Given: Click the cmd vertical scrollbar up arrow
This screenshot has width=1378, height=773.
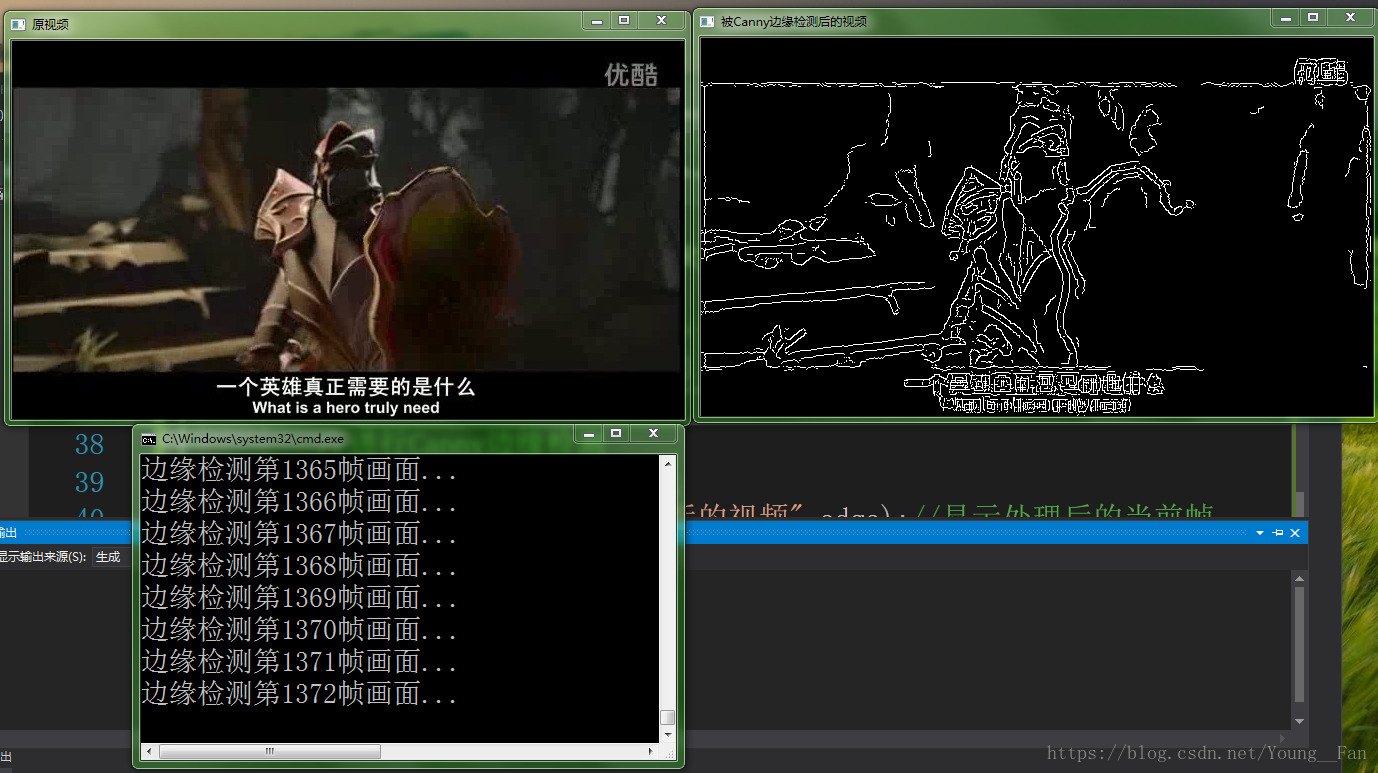Looking at the screenshot, I should pyautogui.click(x=668, y=463).
